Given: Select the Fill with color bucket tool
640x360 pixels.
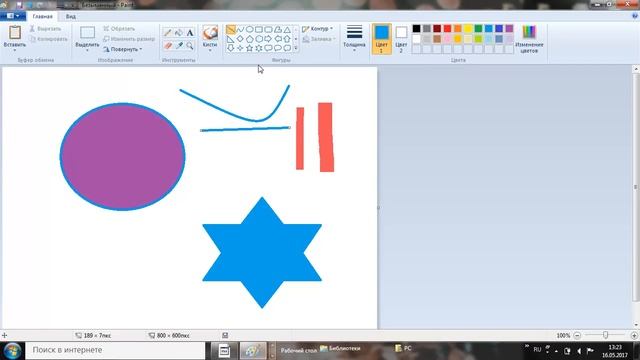Looking at the screenshot, I should (179, 33).
